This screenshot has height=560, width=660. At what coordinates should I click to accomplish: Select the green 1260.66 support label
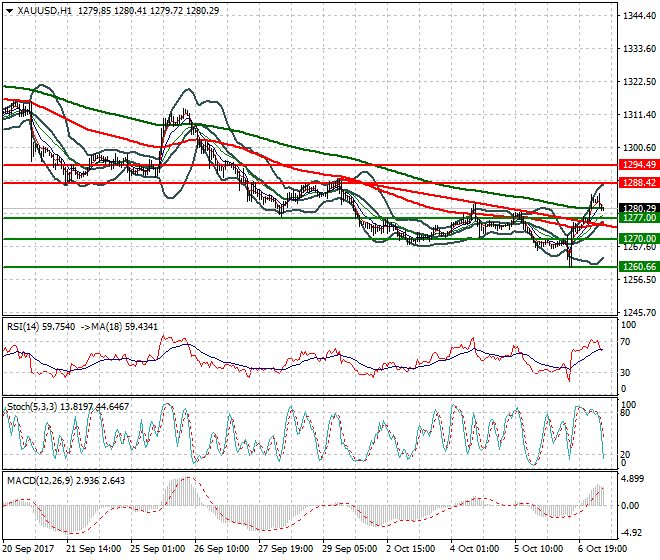click(639, 267)
